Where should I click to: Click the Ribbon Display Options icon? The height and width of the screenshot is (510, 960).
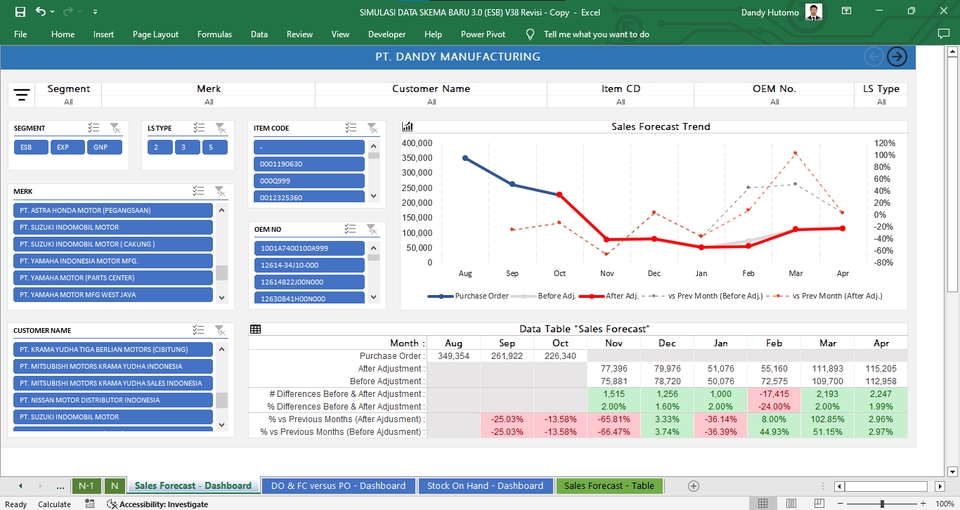[x=846, y=11]
